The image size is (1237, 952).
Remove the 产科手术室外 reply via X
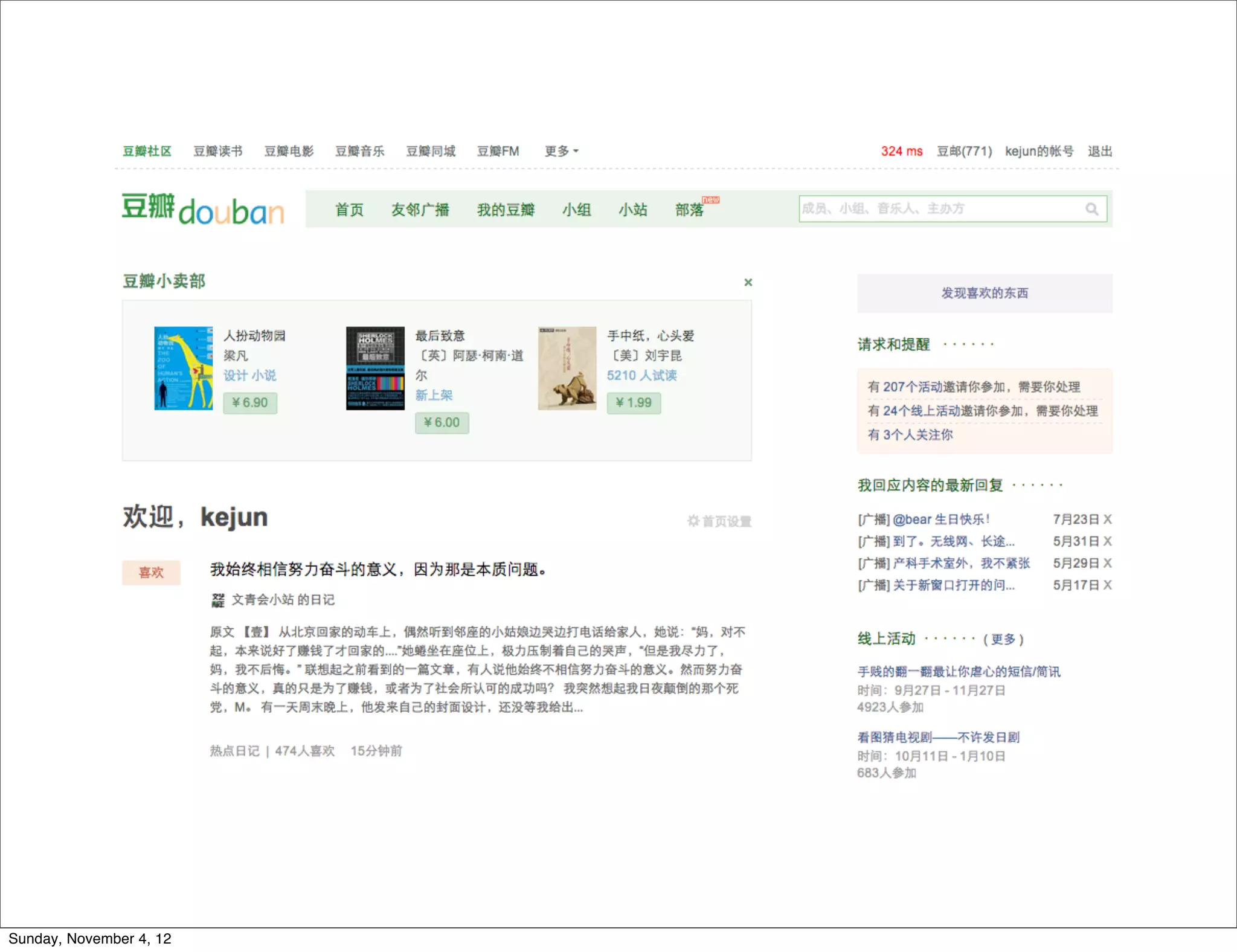(x=1107, y=563)
